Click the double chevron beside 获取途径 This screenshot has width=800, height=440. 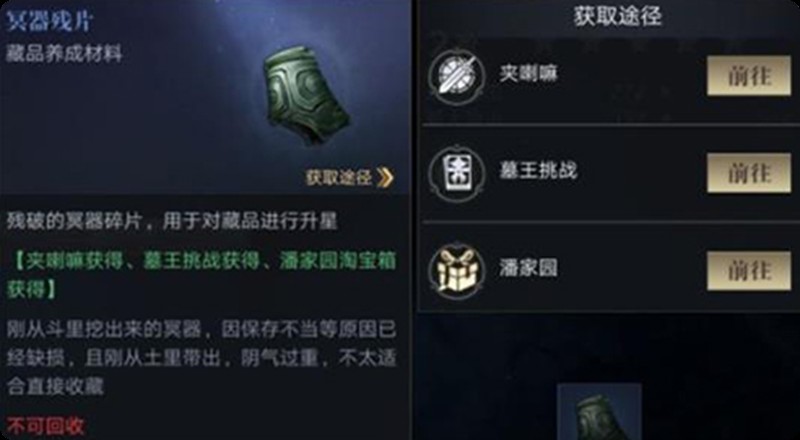tap(385, 178)
